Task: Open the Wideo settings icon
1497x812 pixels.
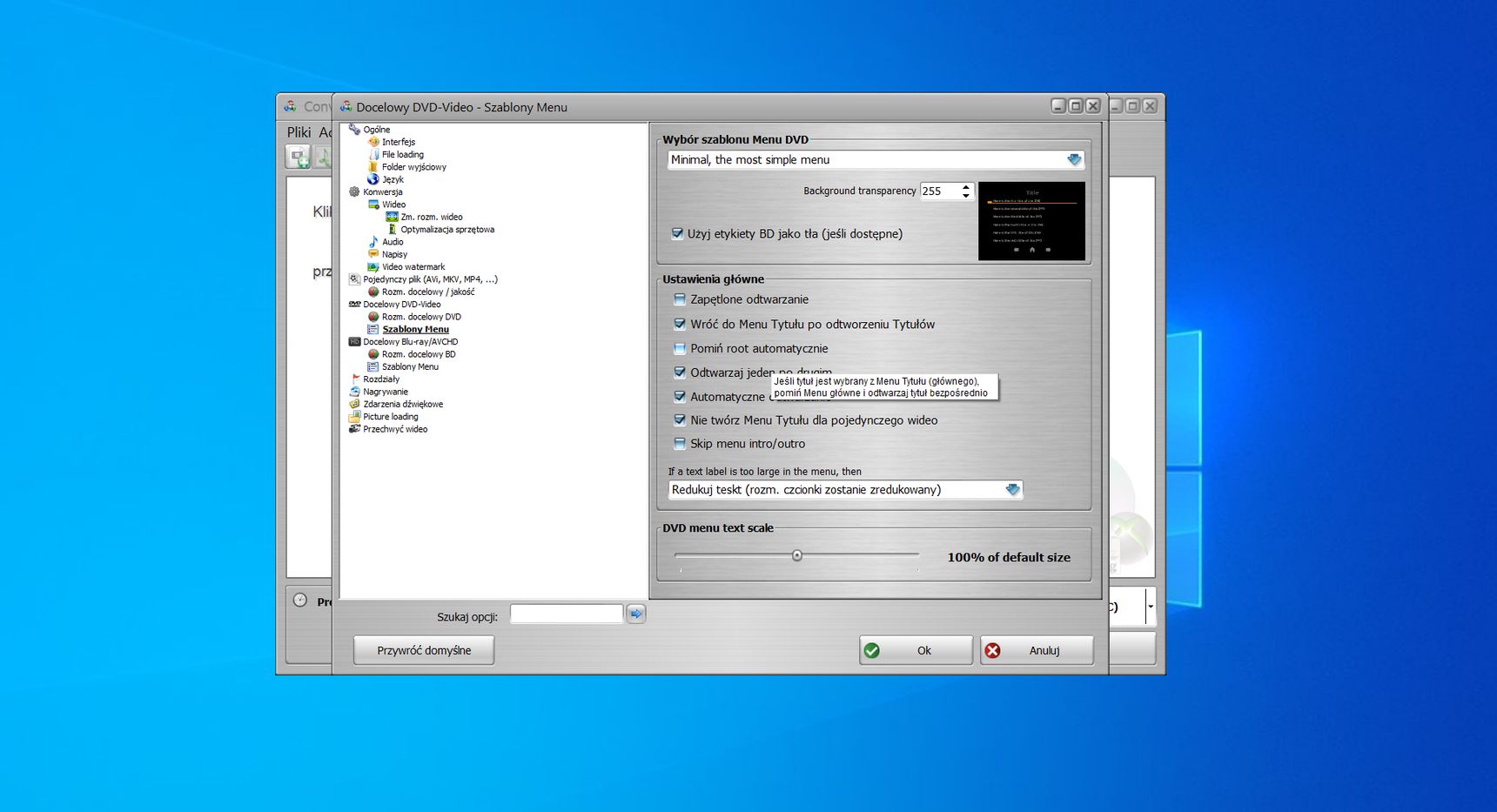Action: click(373, 205)
